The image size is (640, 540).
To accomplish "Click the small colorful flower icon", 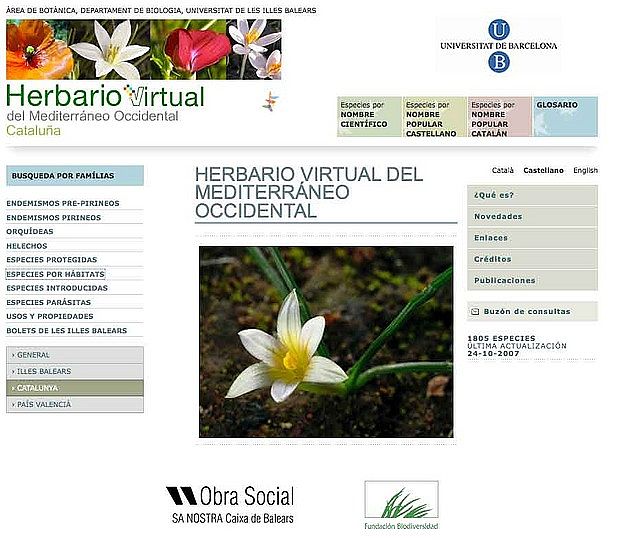I will tap(270, 100).
